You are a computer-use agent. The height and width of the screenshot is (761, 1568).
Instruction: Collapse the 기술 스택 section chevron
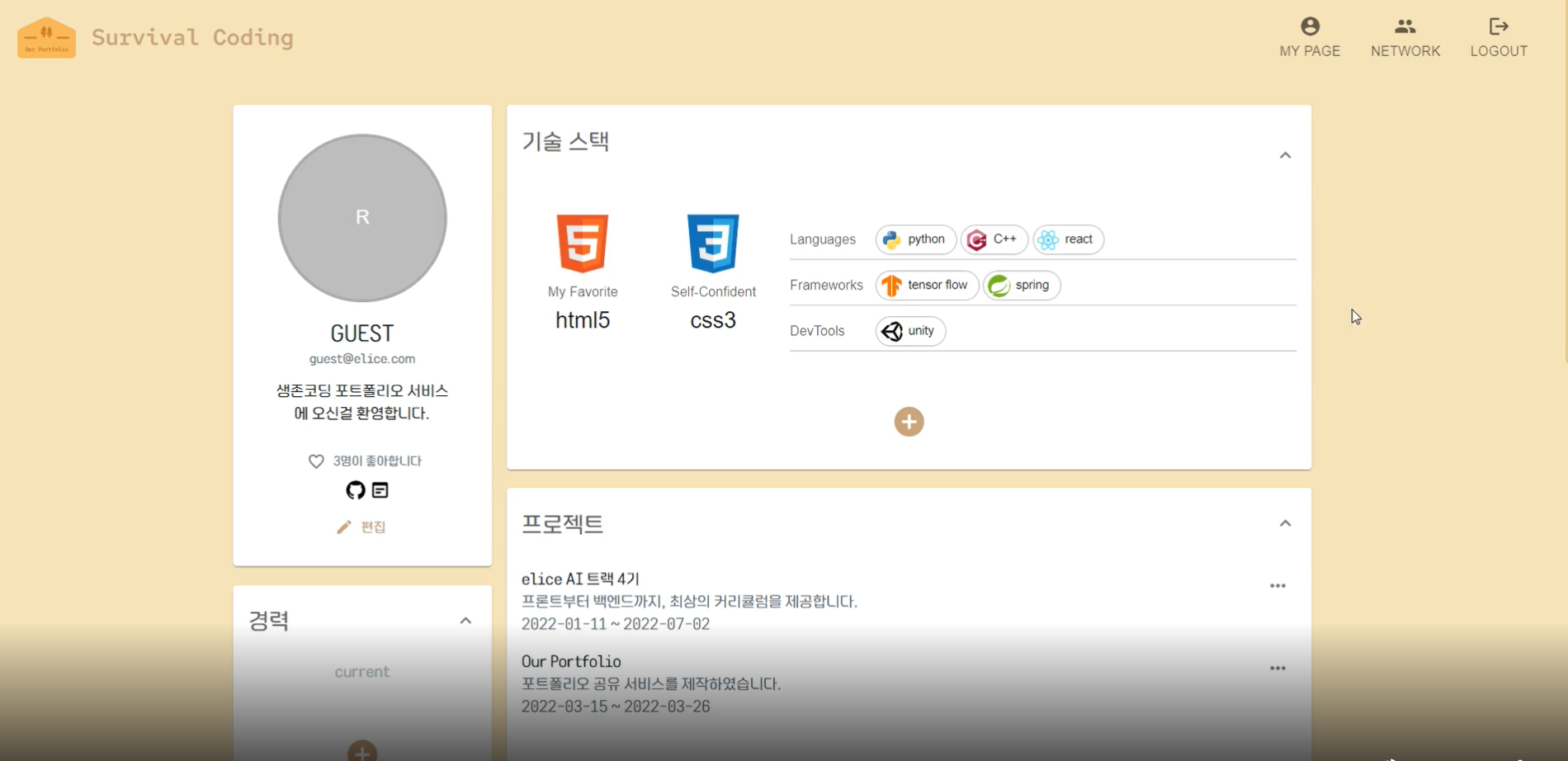[1284, 154]
